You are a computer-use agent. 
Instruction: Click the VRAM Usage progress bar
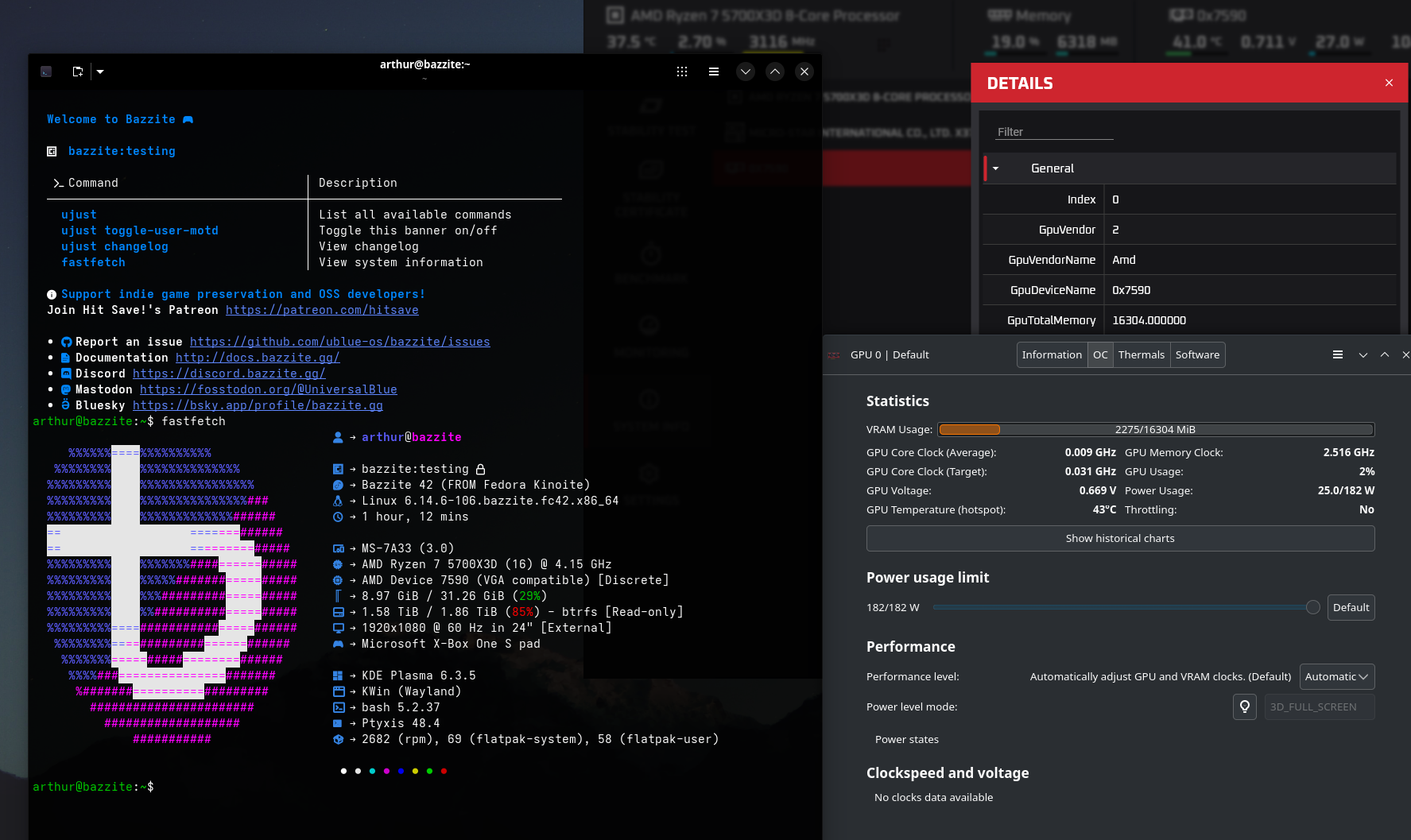[1156, 429]
